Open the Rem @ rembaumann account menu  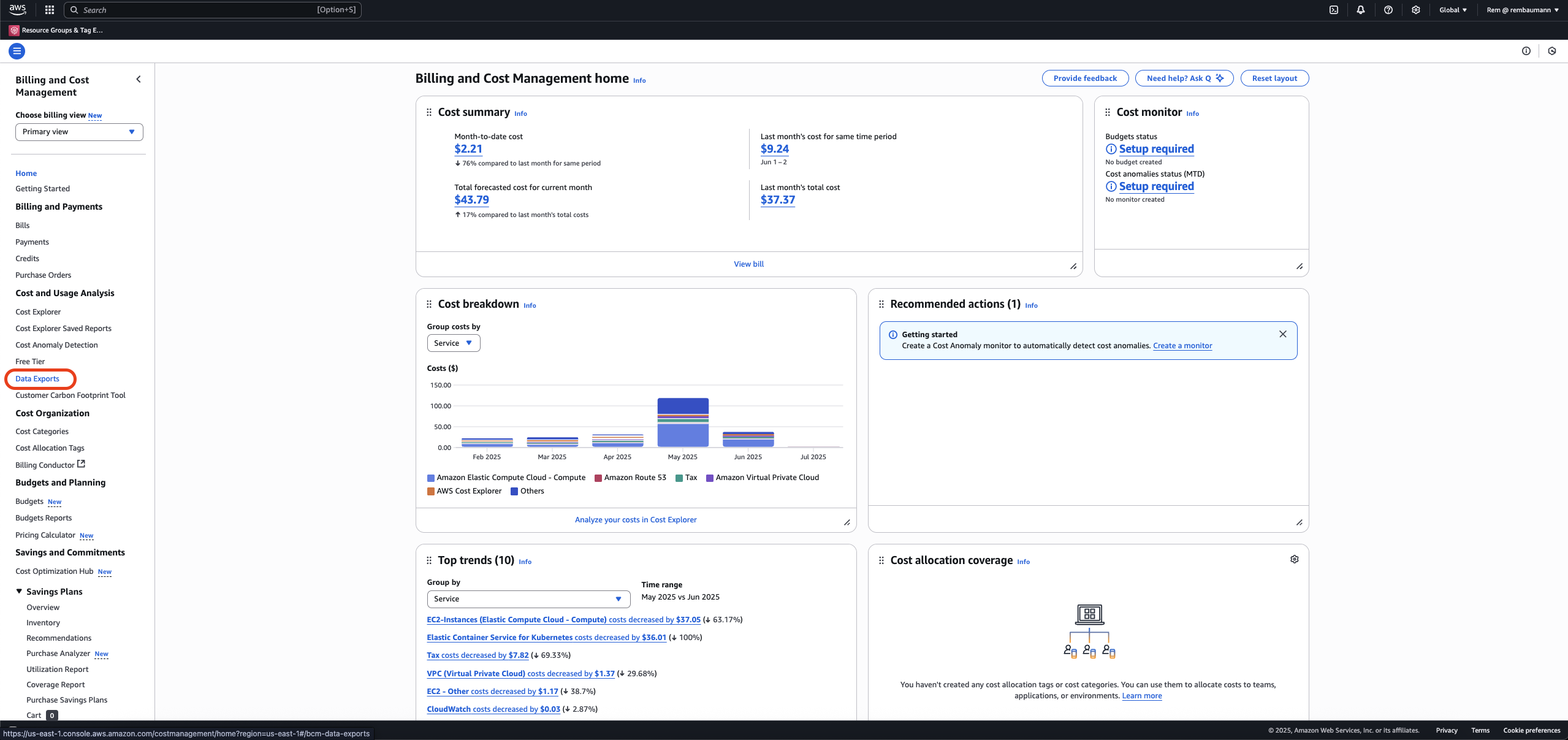[x=1523, y=10]
